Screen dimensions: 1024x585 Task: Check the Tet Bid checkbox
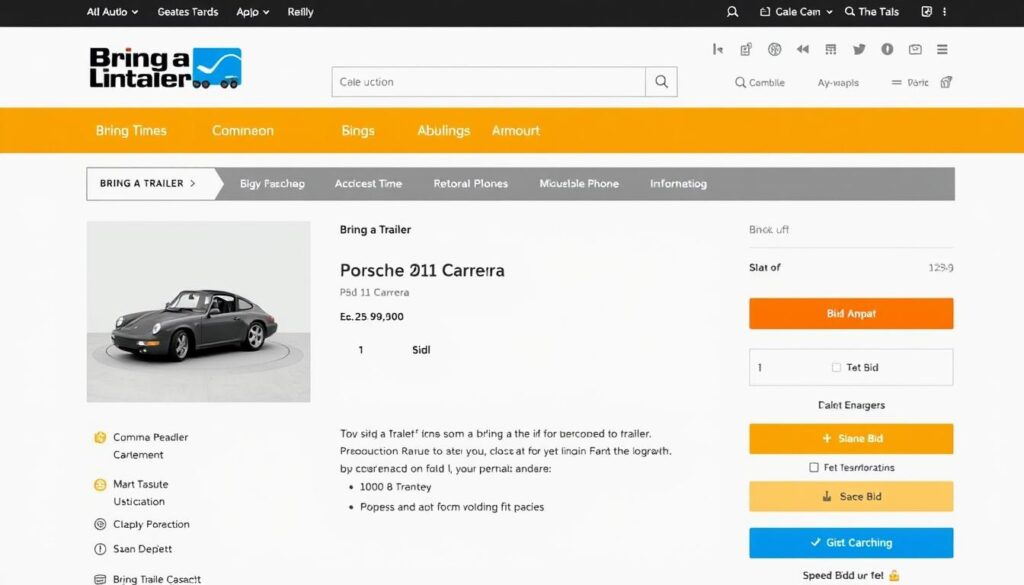click(x=836, y=367)
